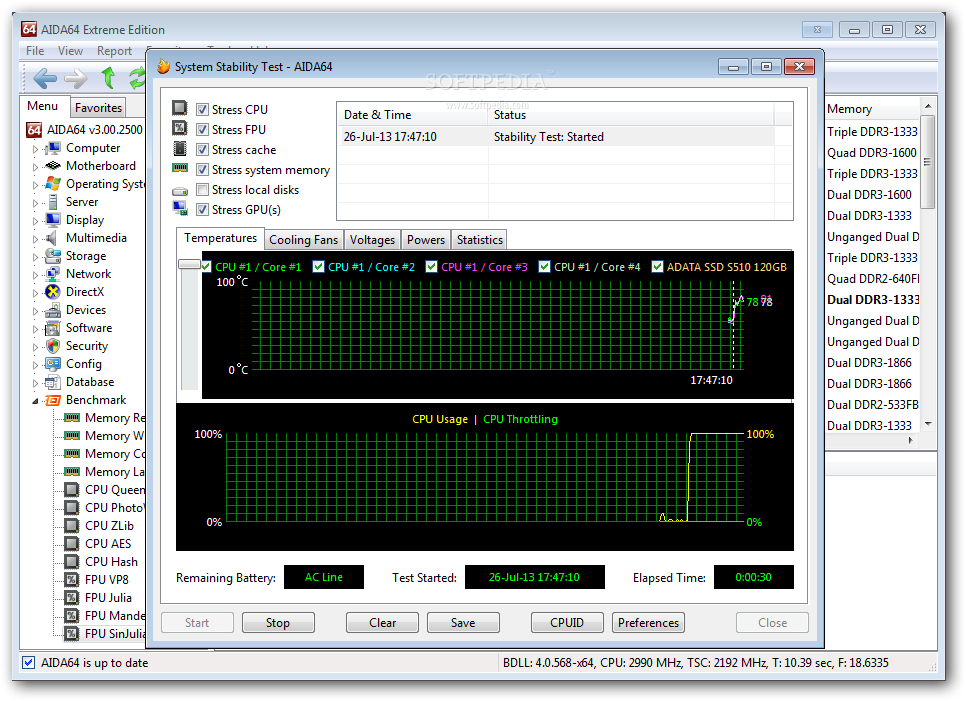Screen dimensions: 966x701
Task: Expand the Devices tree node
Action: click(x=35, y=310)
